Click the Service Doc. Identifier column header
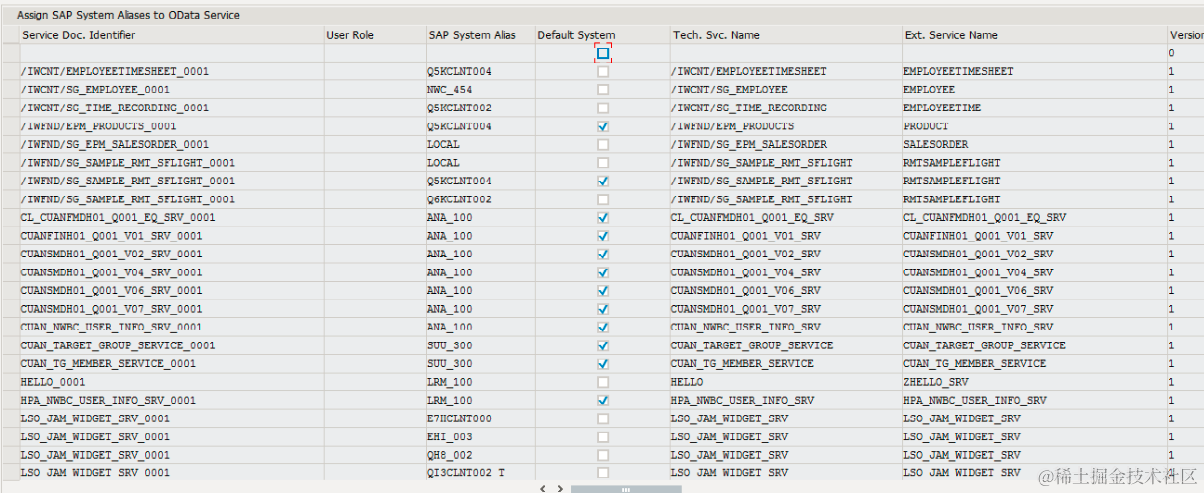The image size is (1204, 493). tap(170, 35)
